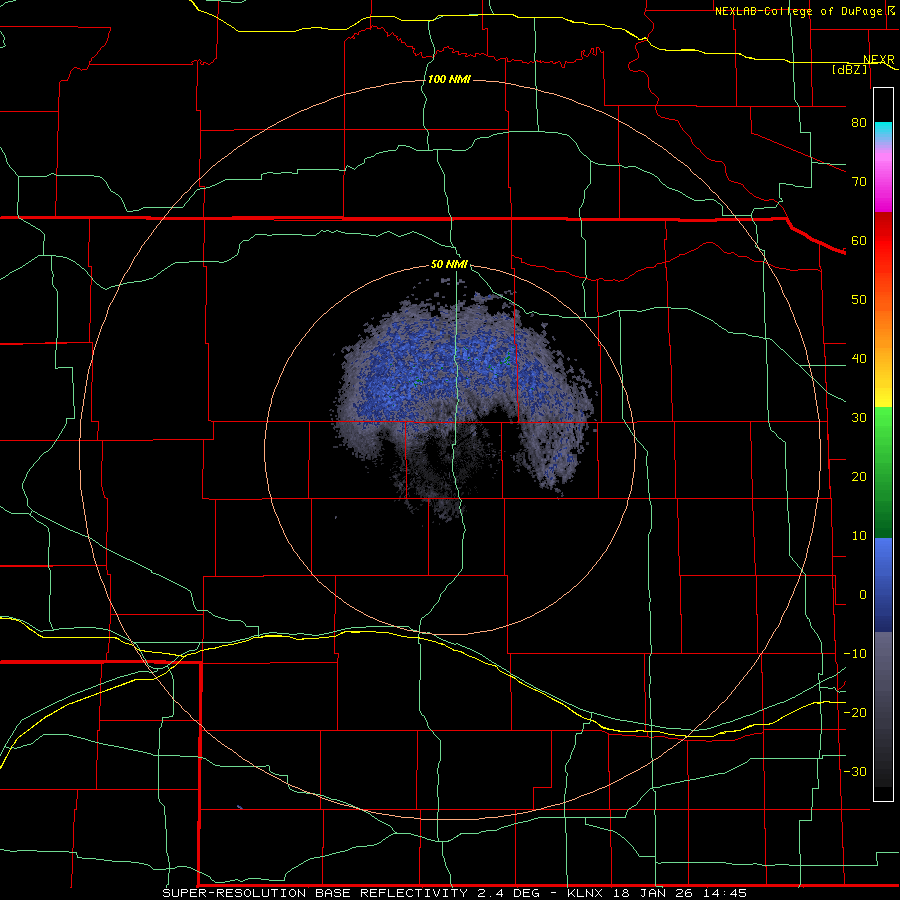
Task: Click the [dBZ] units label
Action: [849, 69]
